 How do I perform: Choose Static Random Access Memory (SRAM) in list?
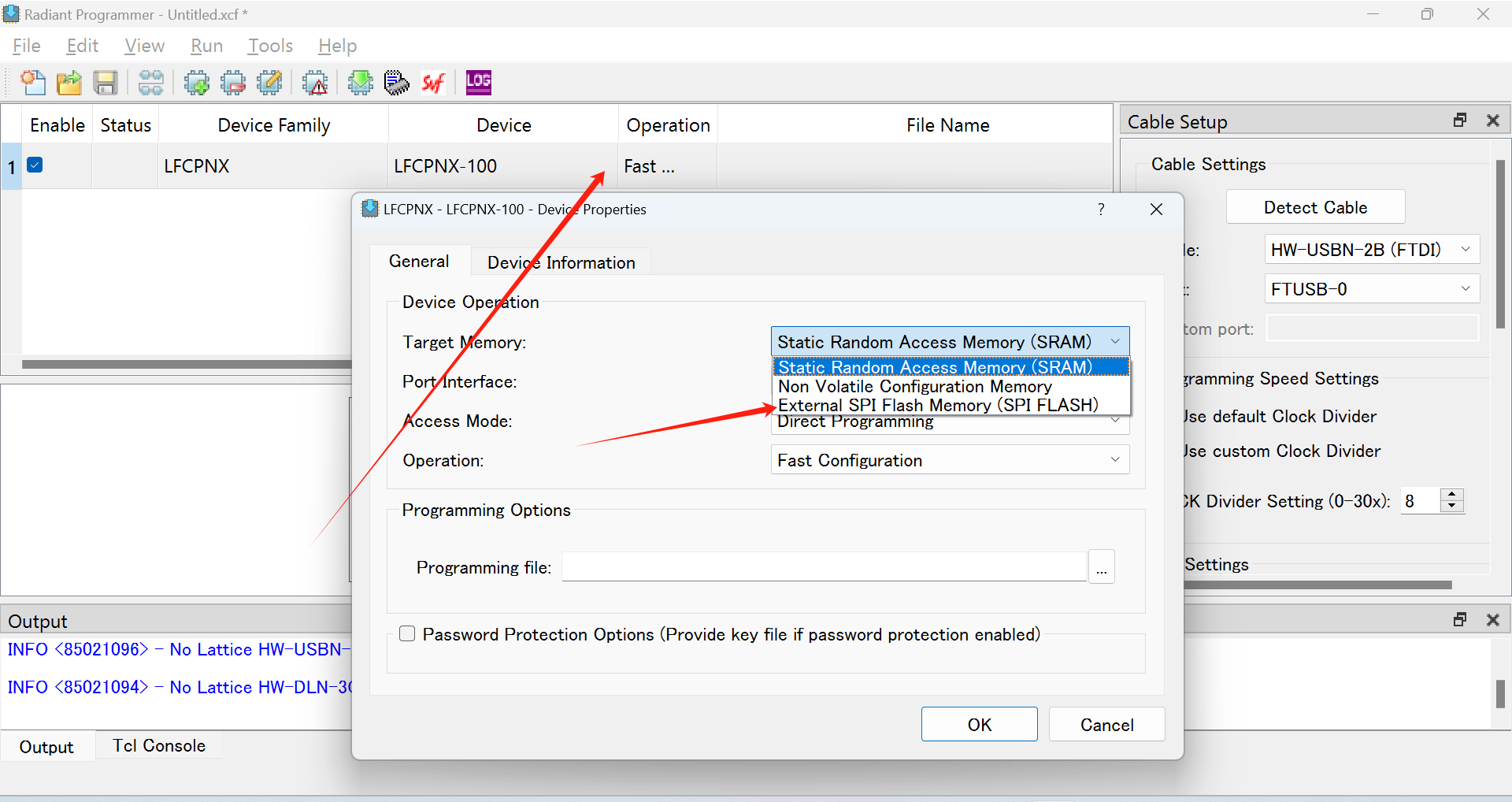pos(951,367)
